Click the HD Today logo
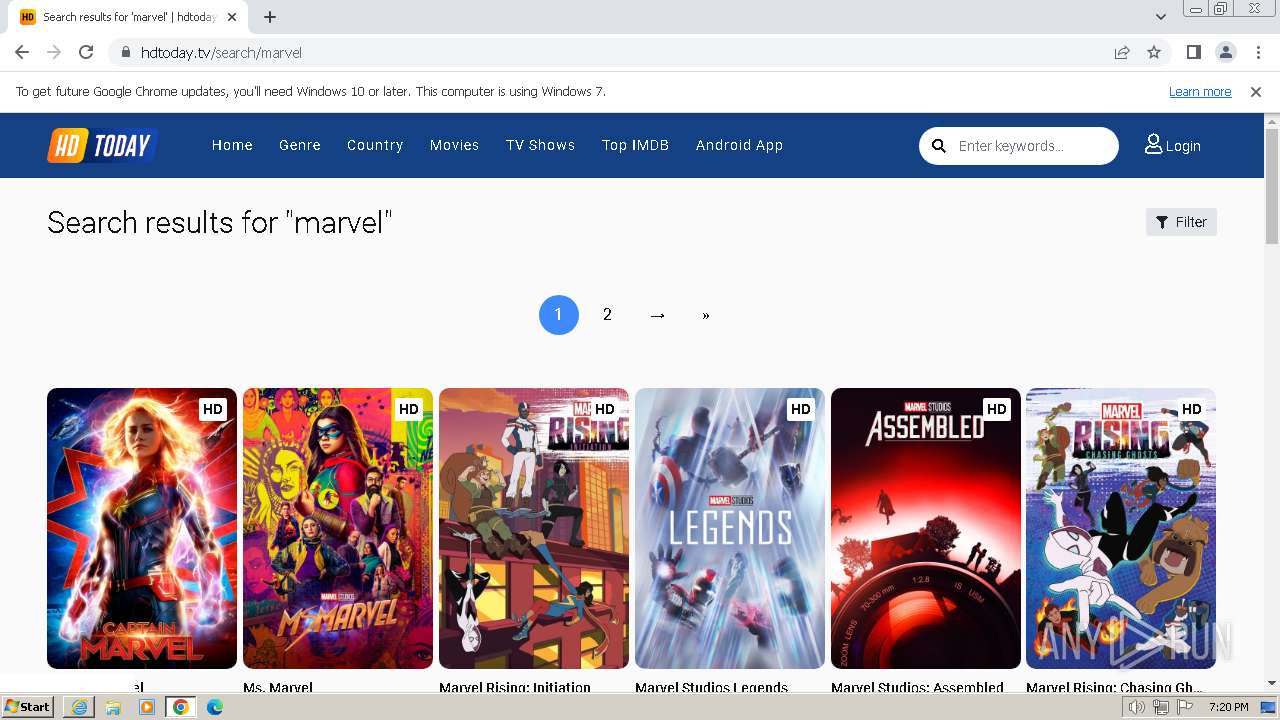Screen dimensions: 1280x720 coord(102,145)
